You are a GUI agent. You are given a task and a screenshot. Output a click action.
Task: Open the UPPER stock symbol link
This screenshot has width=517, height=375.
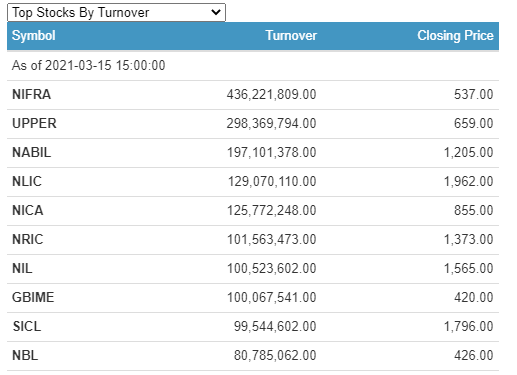34,123
